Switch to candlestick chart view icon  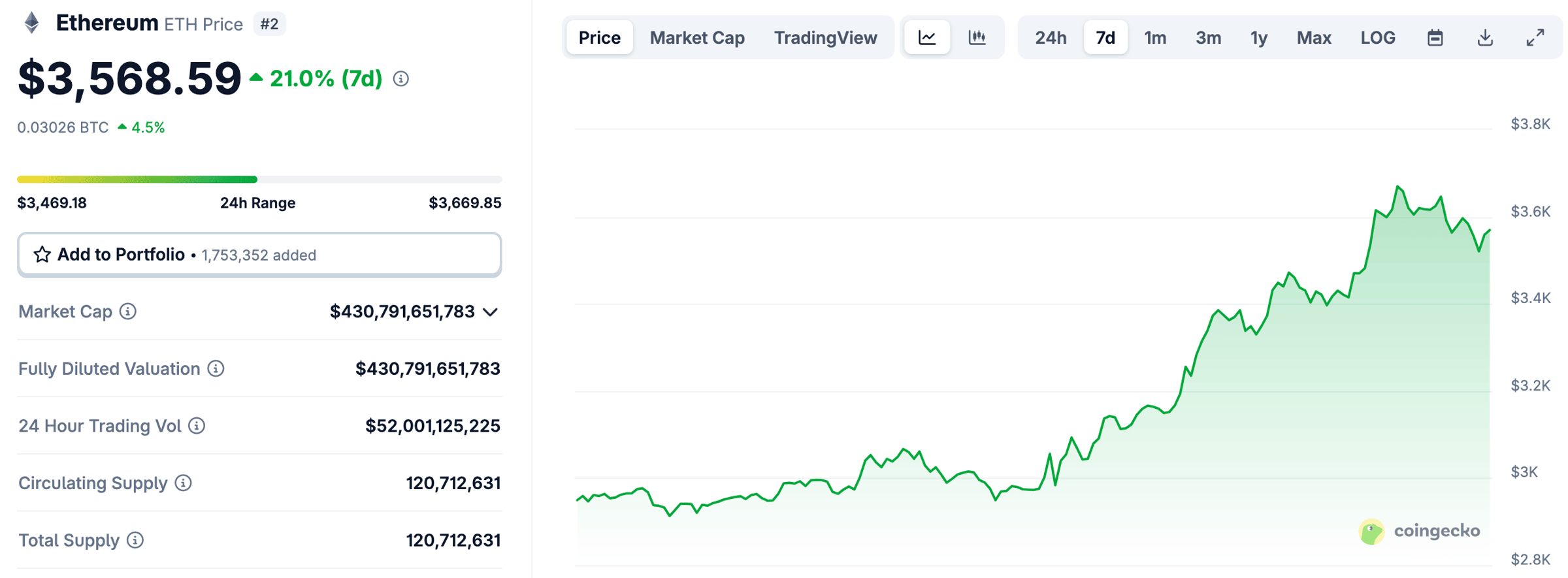(977, 37)
